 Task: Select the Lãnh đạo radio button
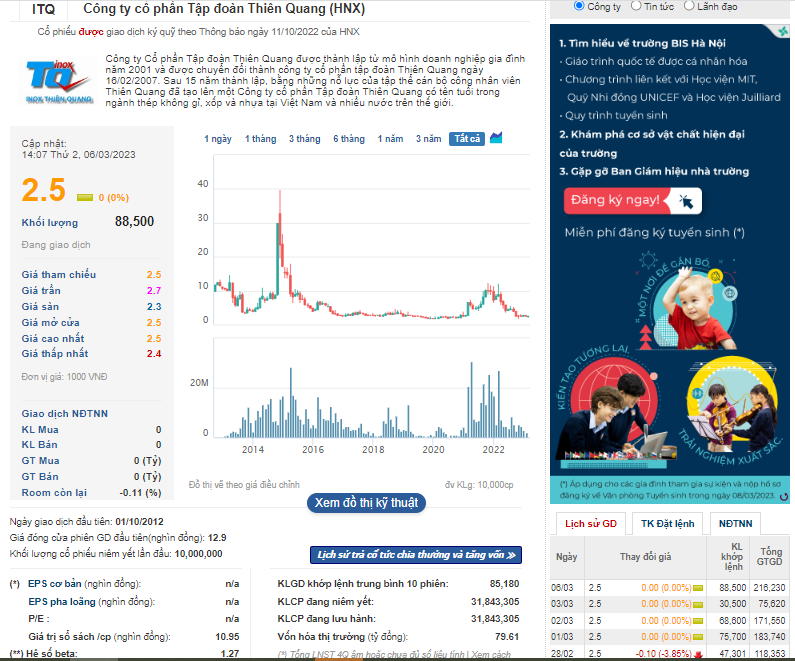pyautogui.click(x=689, y=6)
